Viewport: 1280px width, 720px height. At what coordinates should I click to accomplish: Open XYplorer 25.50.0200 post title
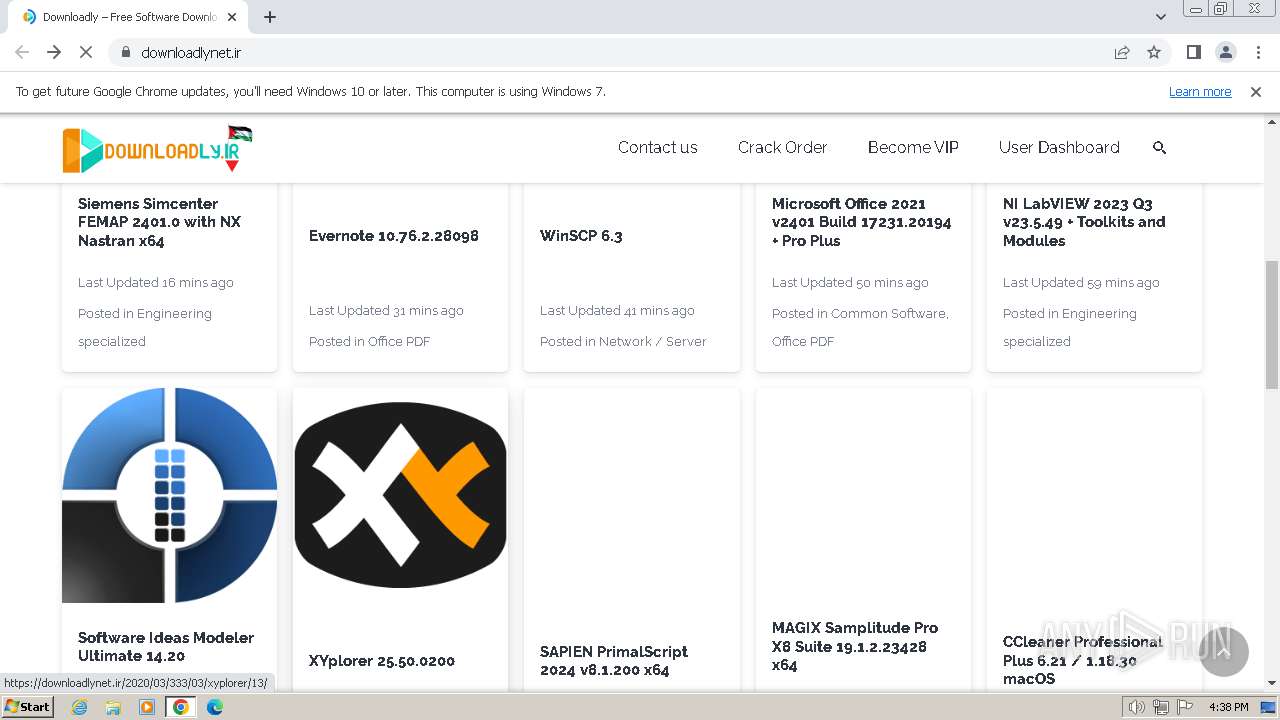pos(382,661)
